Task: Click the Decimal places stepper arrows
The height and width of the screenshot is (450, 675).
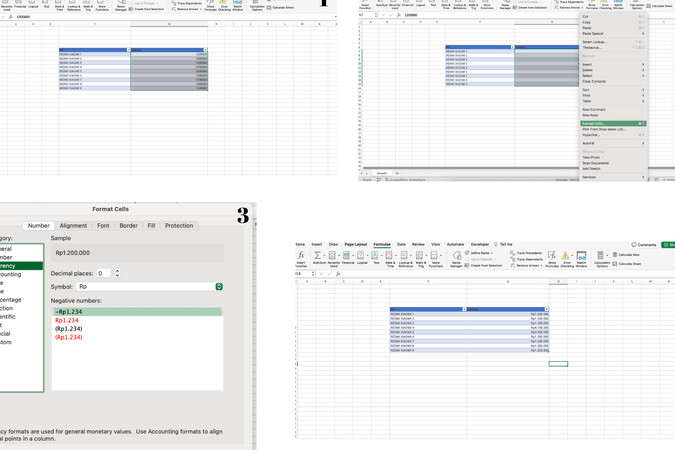Action: point(117,273)
